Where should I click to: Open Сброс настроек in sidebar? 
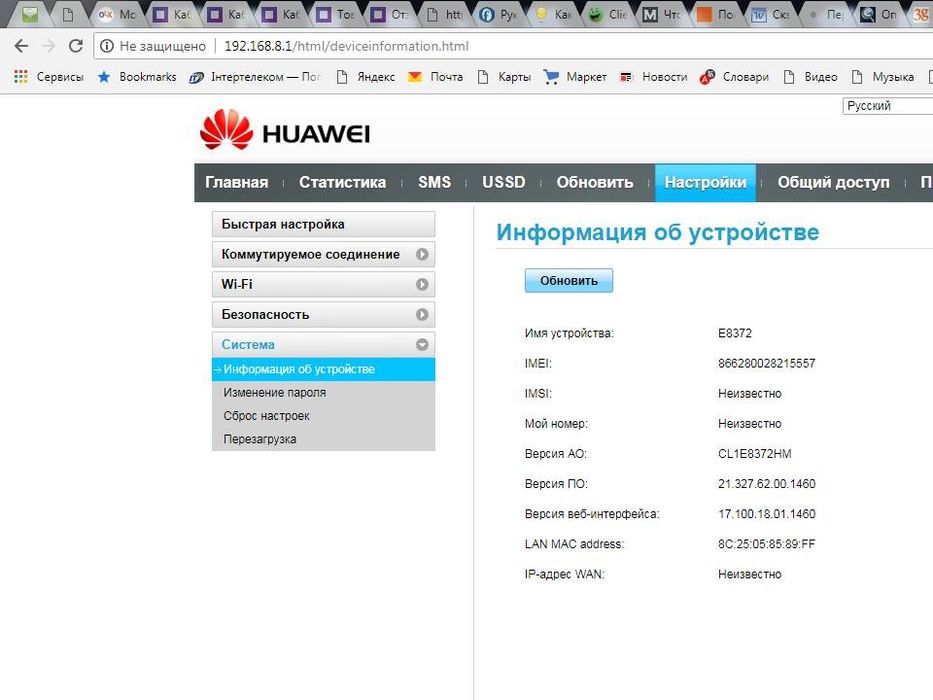pyautogui.click(x=266, y=415)
